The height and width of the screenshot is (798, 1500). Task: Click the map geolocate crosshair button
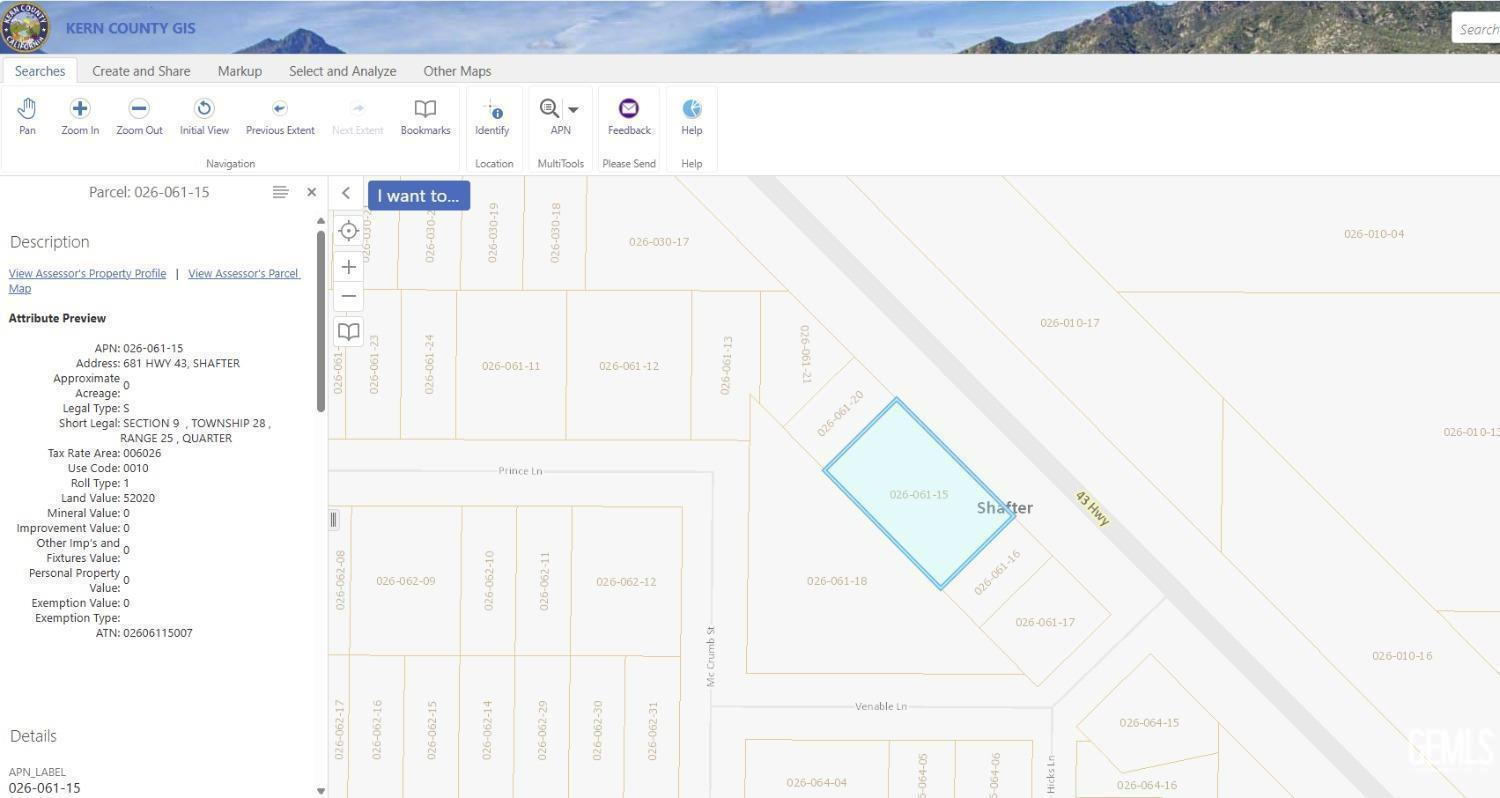point(348,231)
